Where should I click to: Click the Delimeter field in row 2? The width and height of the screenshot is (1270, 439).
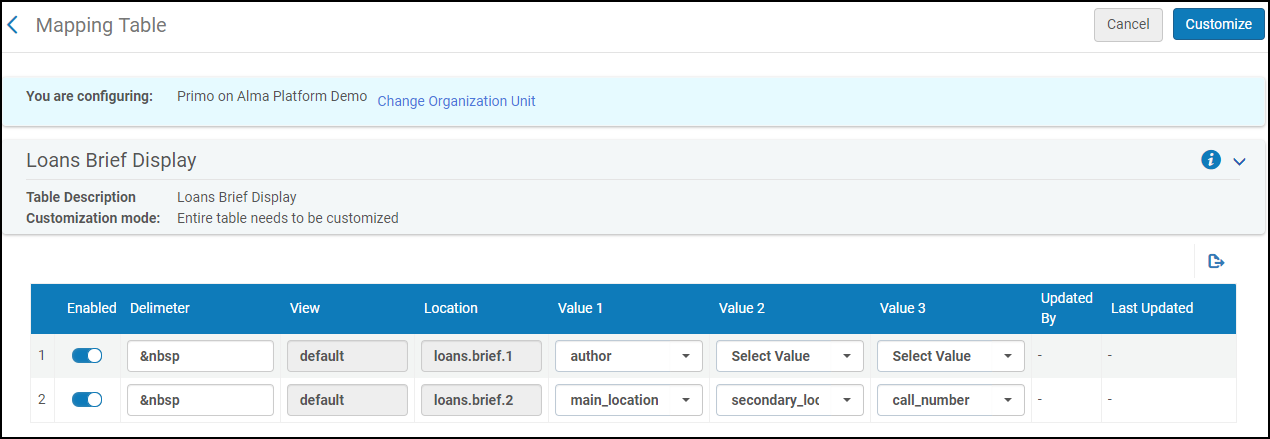pos(200,400)
